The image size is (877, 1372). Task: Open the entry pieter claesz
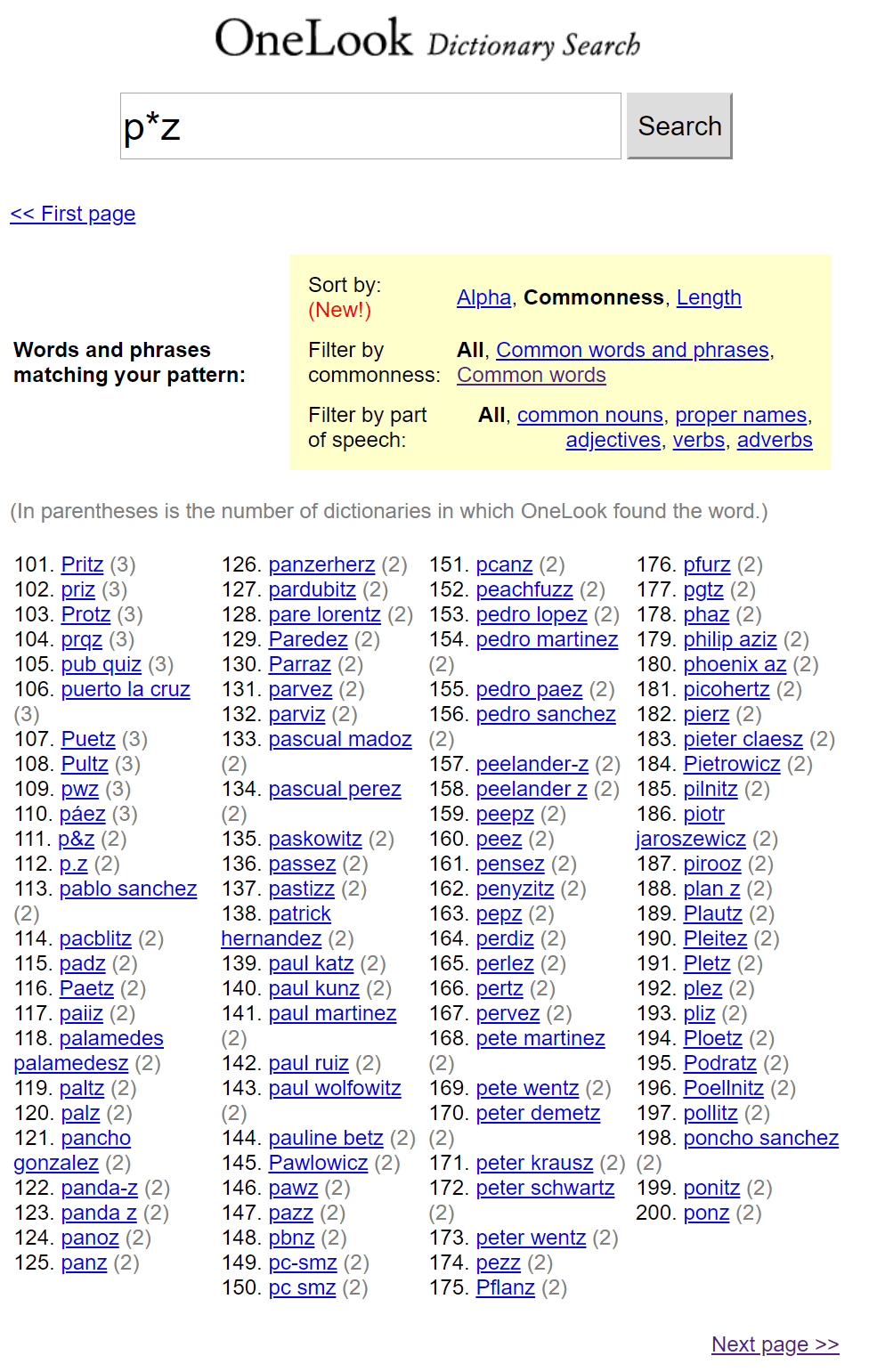tap(743, 739)
